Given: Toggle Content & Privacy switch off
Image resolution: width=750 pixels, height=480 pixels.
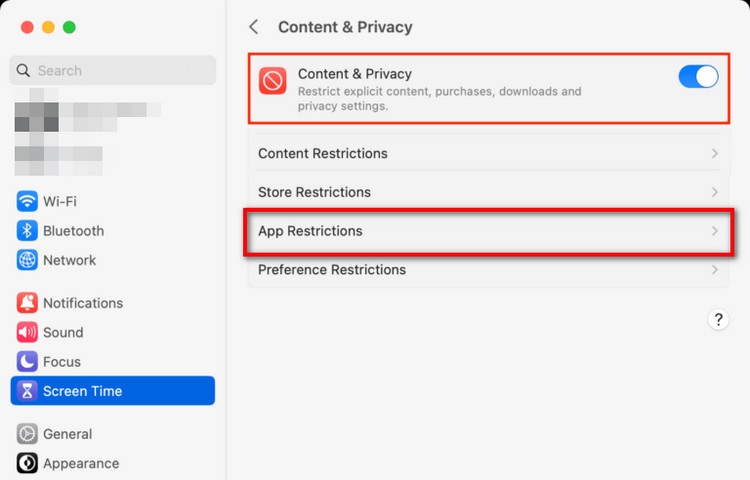Looking at the screenshot, I should click(698, 76).
